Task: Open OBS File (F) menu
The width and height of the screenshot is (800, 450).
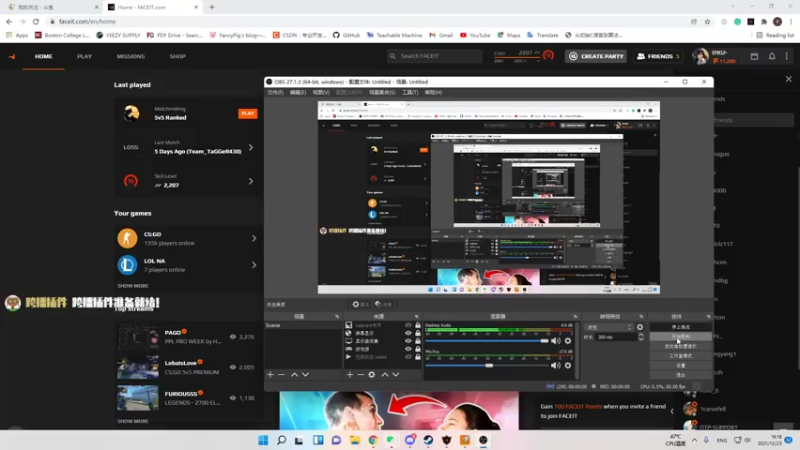Action: (275, 92)
